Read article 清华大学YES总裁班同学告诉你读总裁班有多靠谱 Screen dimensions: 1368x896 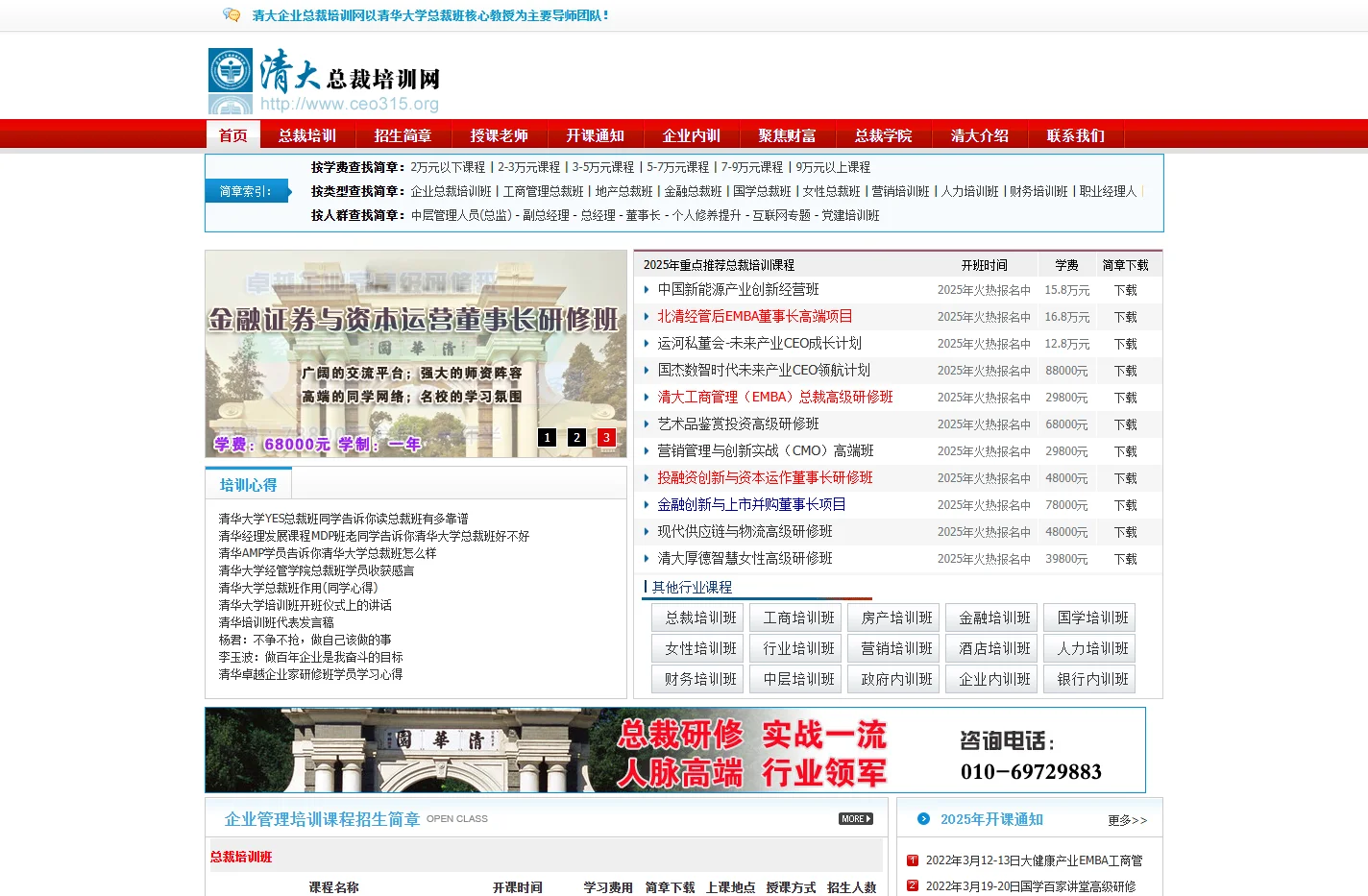coord(343,519)
